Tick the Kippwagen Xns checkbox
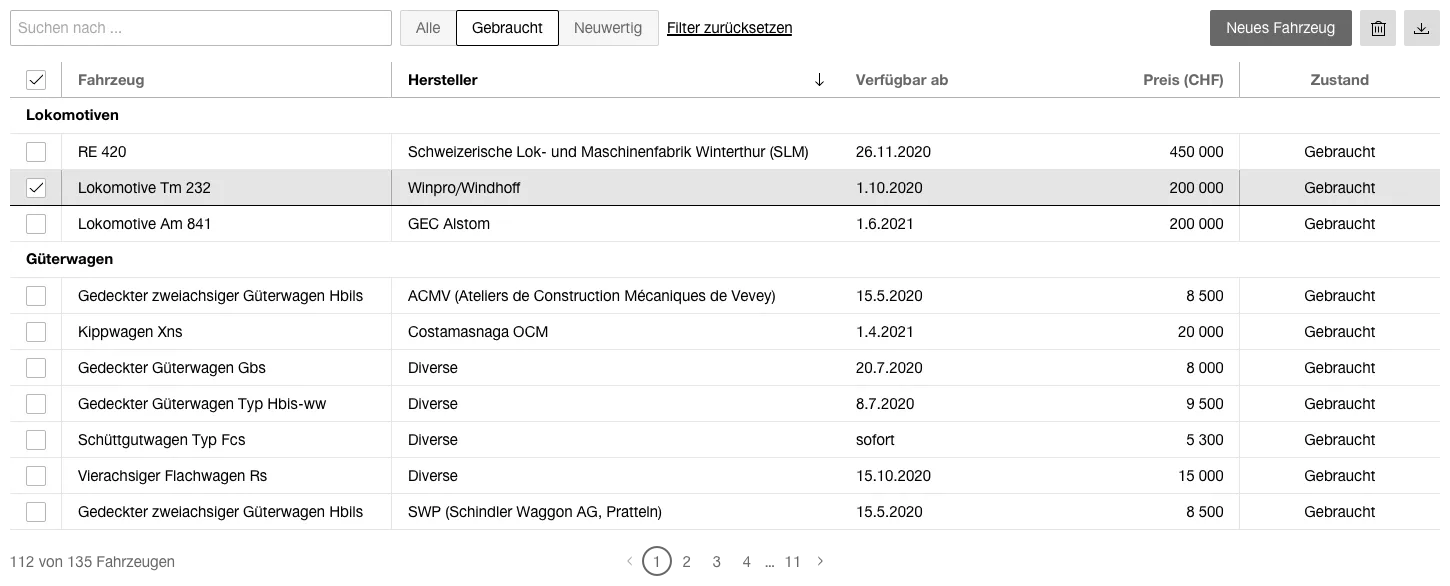1450x586 pixels. 36,332
